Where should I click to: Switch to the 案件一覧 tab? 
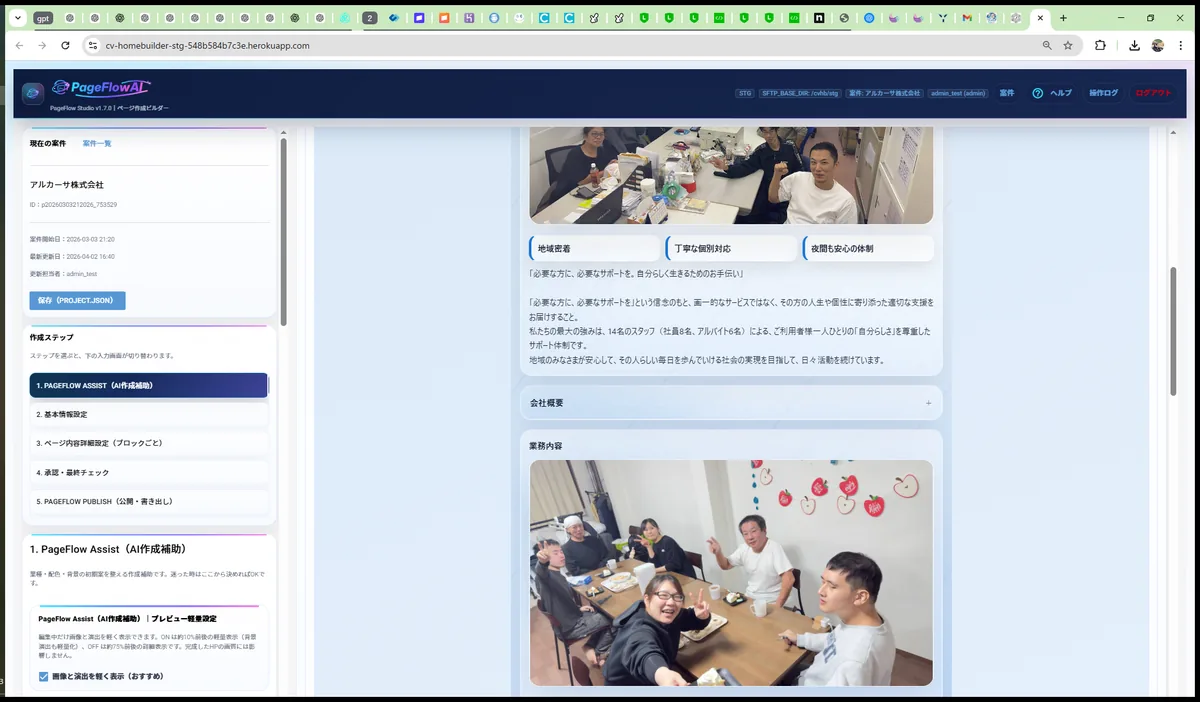[x=97, y=143]
